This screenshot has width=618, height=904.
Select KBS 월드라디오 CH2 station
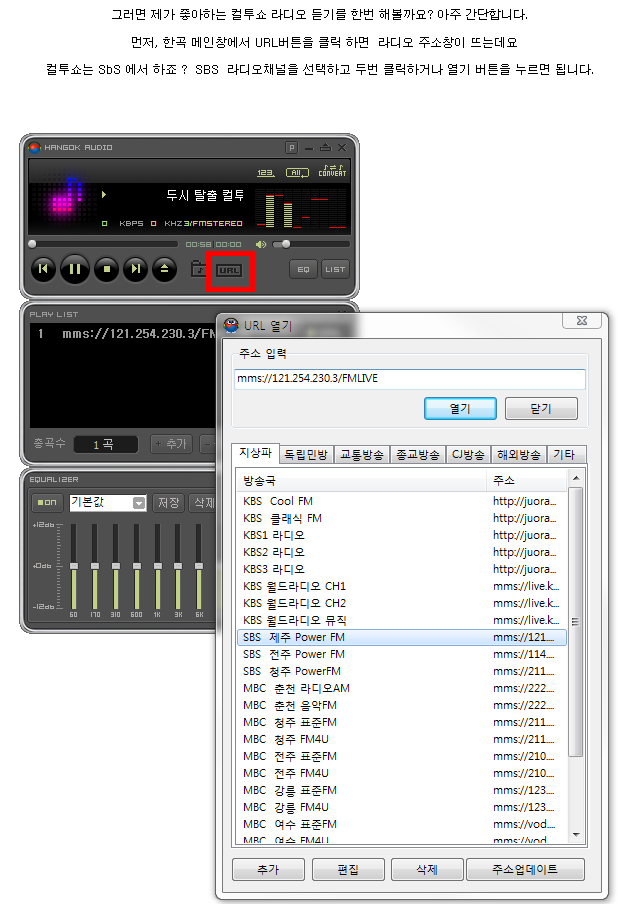402,603
